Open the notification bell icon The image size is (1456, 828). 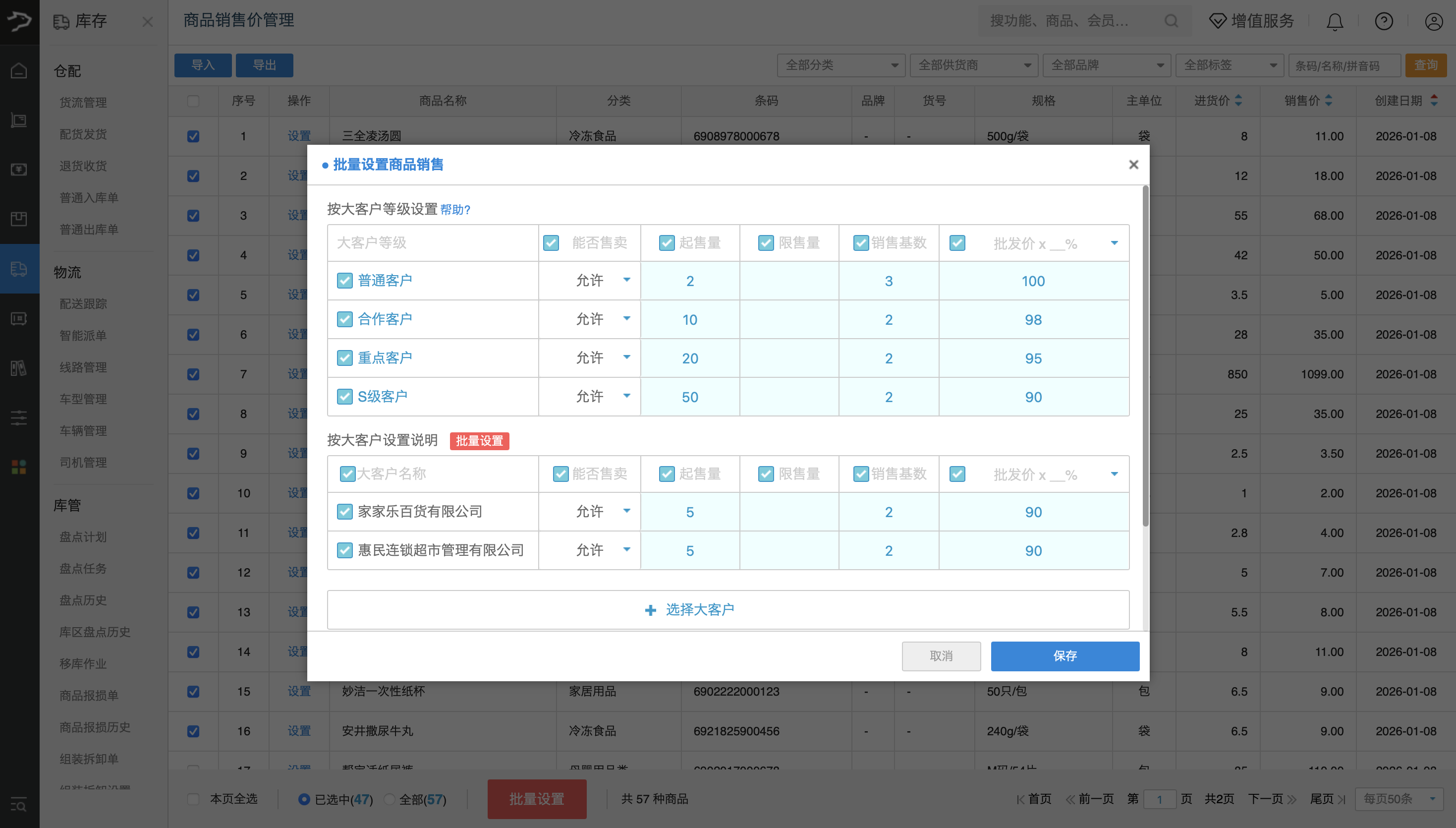[x=1335, y=21]
